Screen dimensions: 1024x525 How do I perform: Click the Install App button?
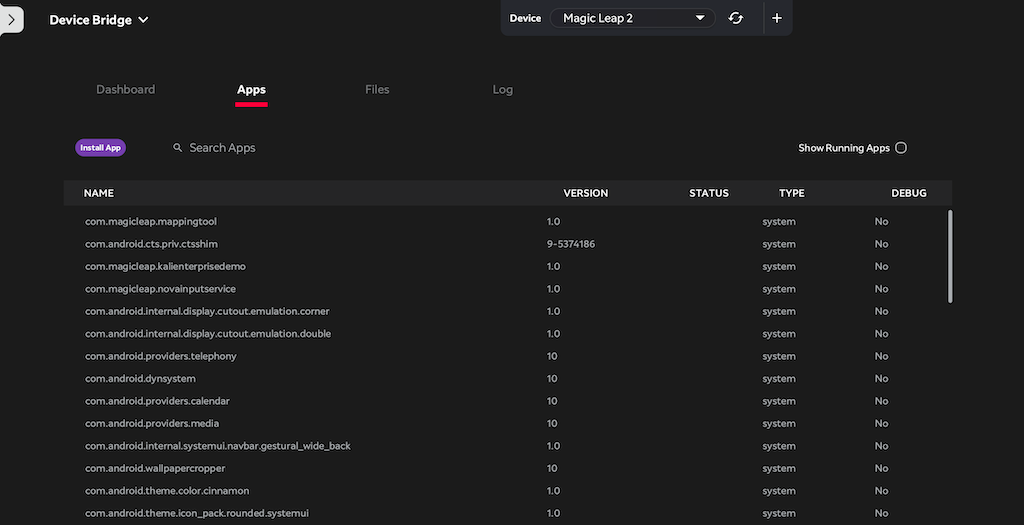click(100, 148)
